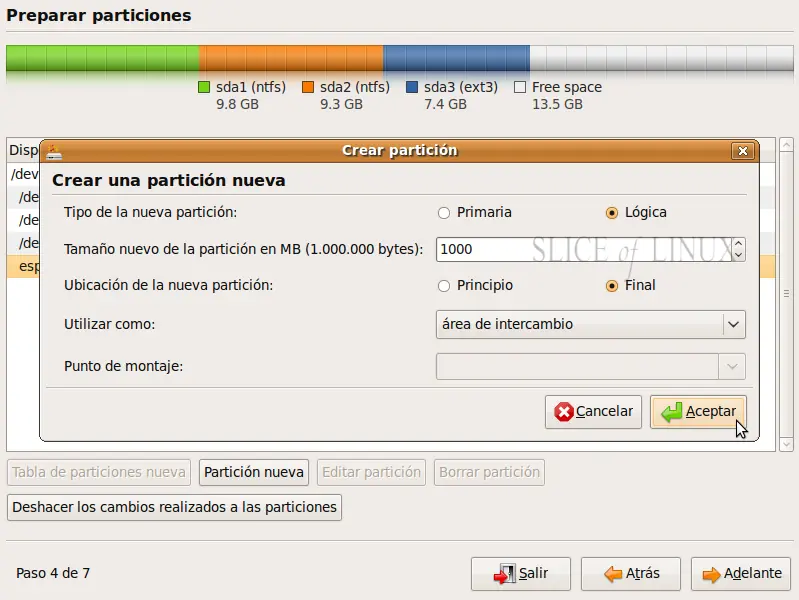Viewport: 799px width, 600px height.
Task: Click the Cancelar button
Action: click(x=593, y=411)
